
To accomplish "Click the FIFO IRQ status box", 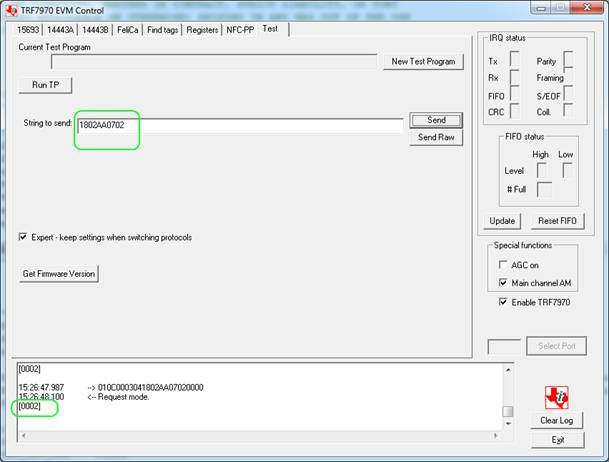I will pyautogui.click(x=515, y=94).
